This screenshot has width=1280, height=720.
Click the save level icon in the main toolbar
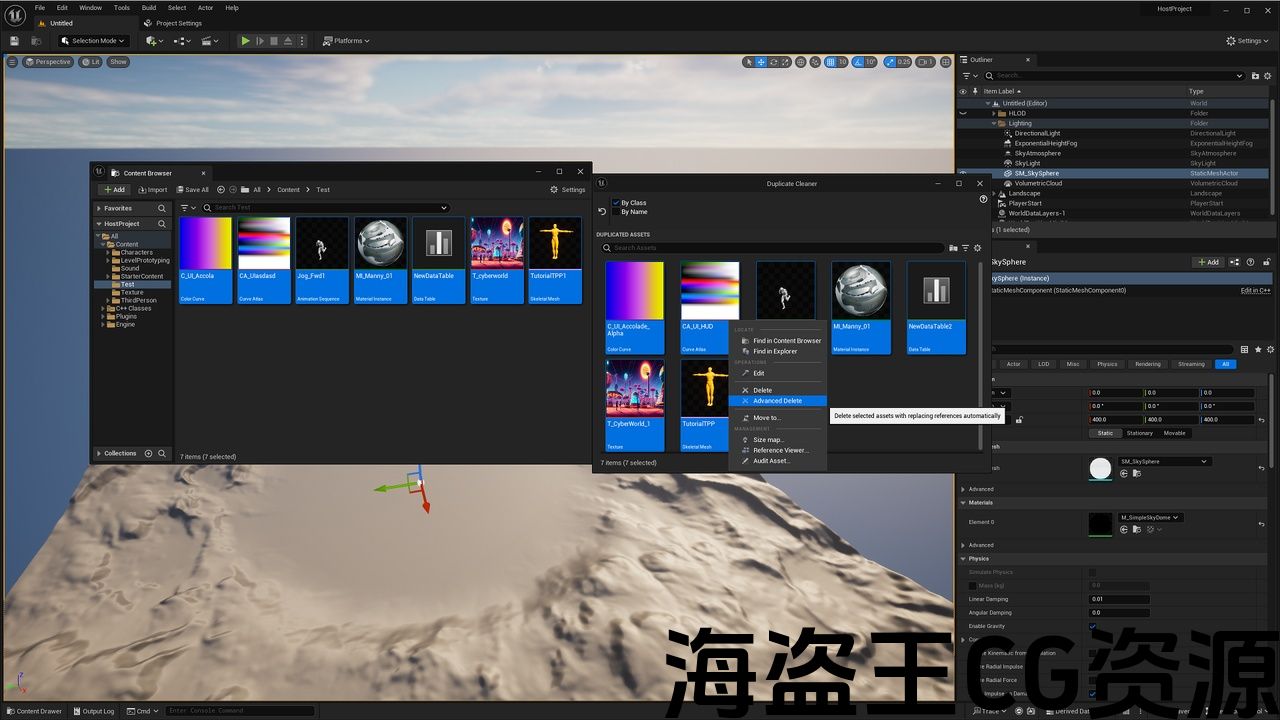tap(14, 41)
